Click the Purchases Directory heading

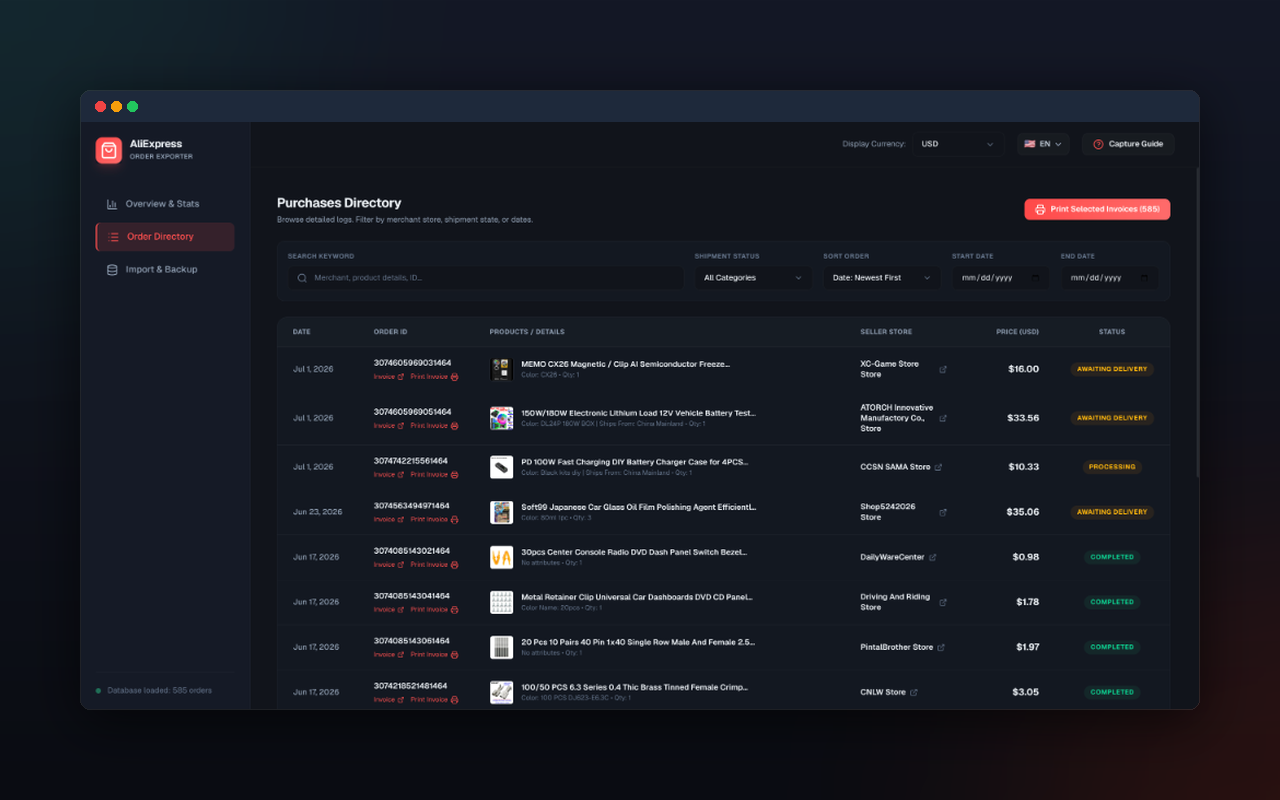pos(339,203)
